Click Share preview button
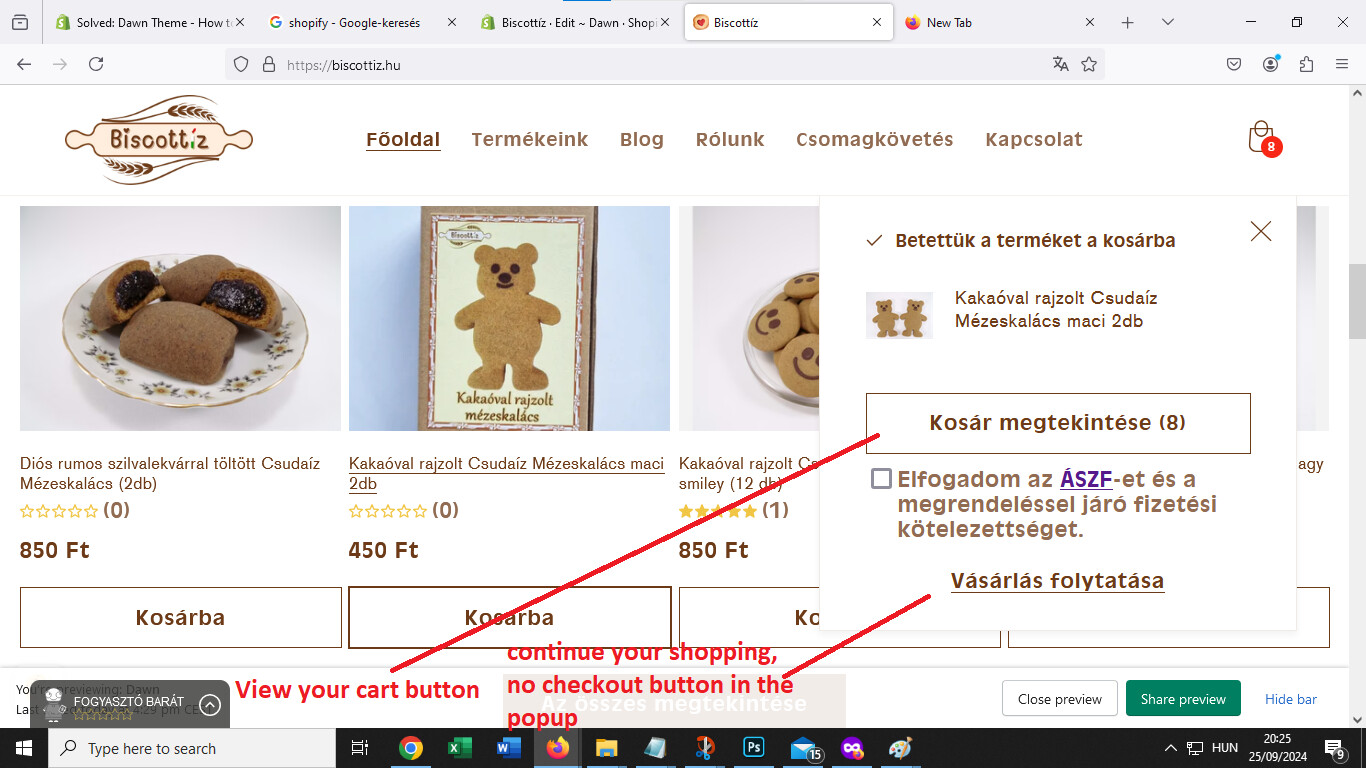Image resolution: width=1366 pixels, height=768 pixels. pyautogui.click(x=1183, y=699)
